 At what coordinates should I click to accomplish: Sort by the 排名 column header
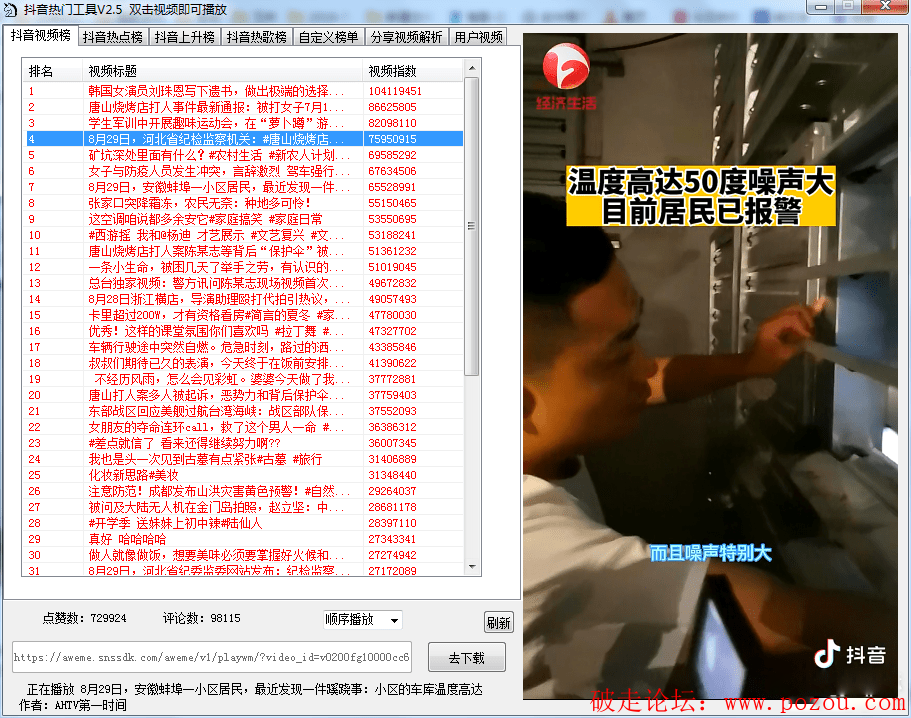coord(52,71)
